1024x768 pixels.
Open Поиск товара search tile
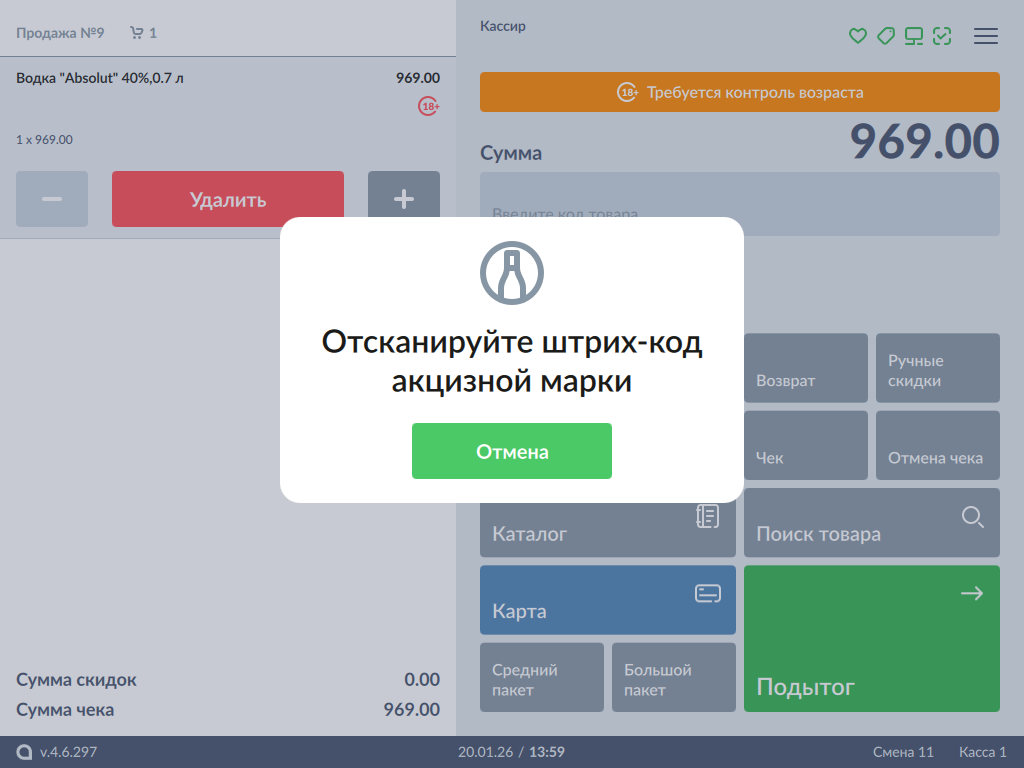871,523
